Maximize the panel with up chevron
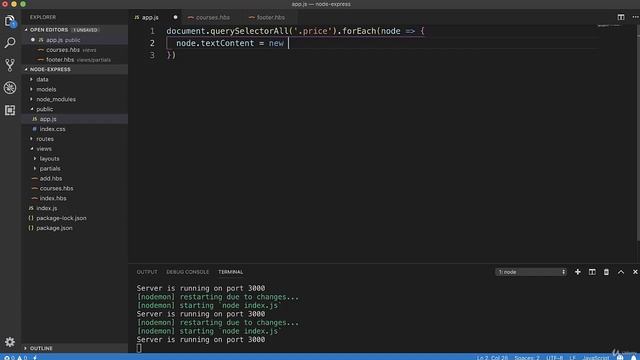 click(x=620, y=272)
